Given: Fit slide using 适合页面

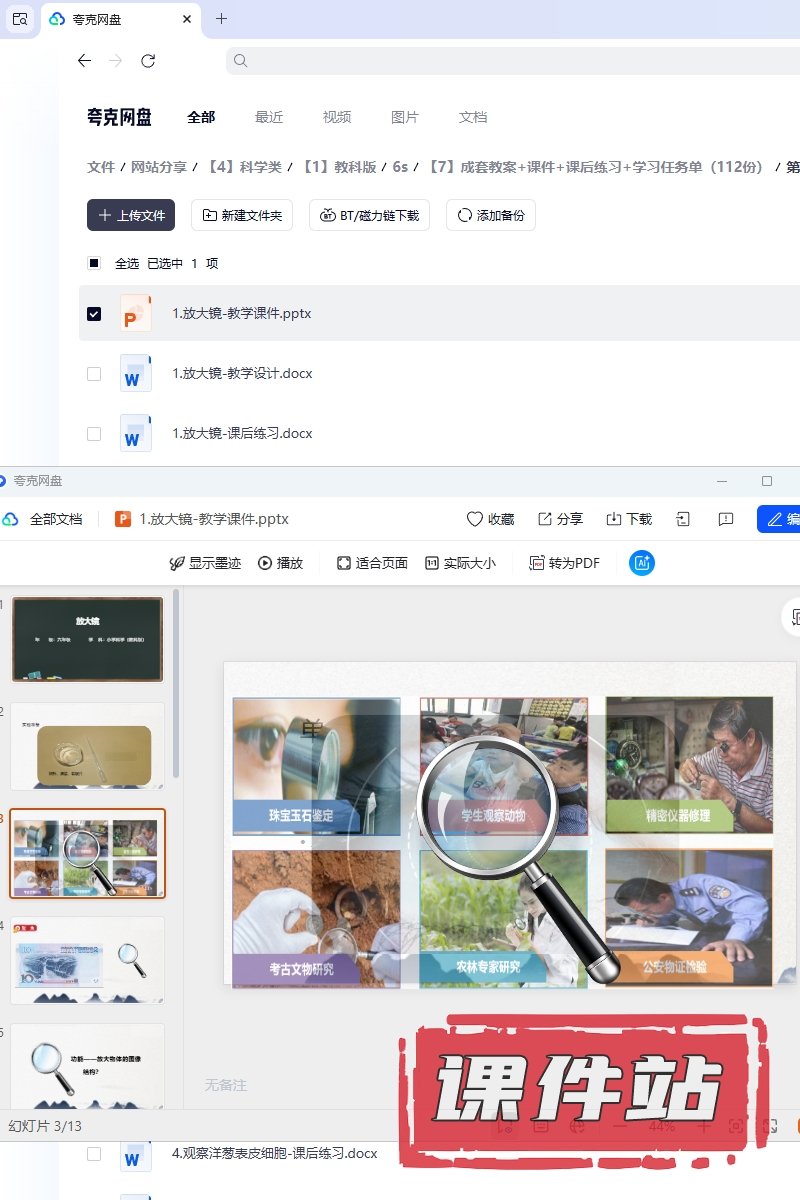Looking at the screenshot, I should [x=372, y=563].
